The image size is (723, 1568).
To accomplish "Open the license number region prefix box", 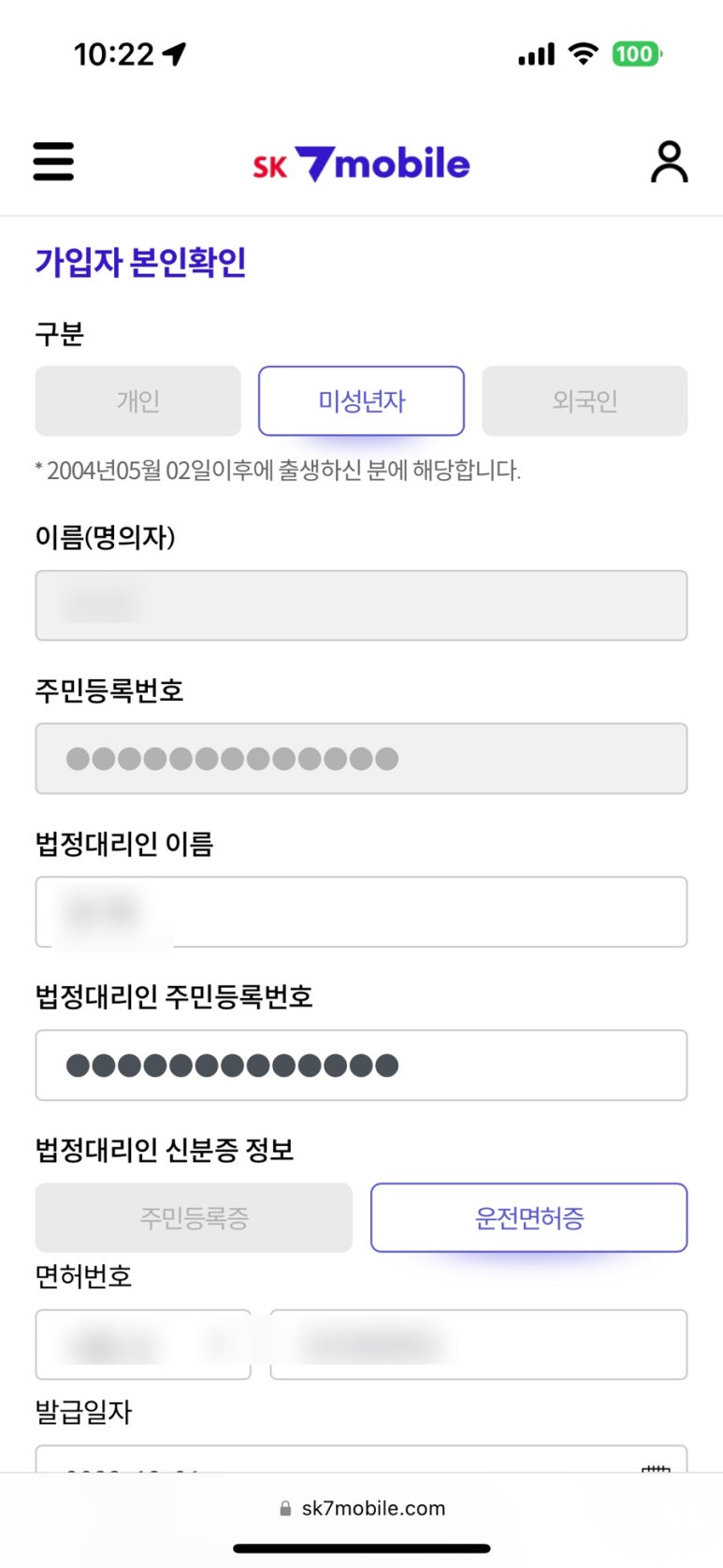I will (x=143, y=1344).
